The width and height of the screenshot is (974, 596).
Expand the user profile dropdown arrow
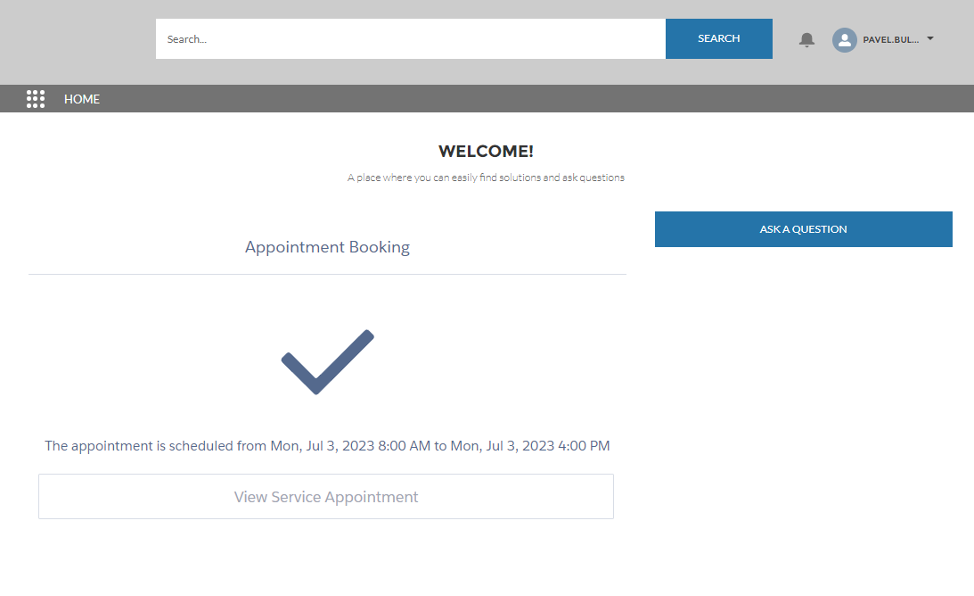point(930,39)
